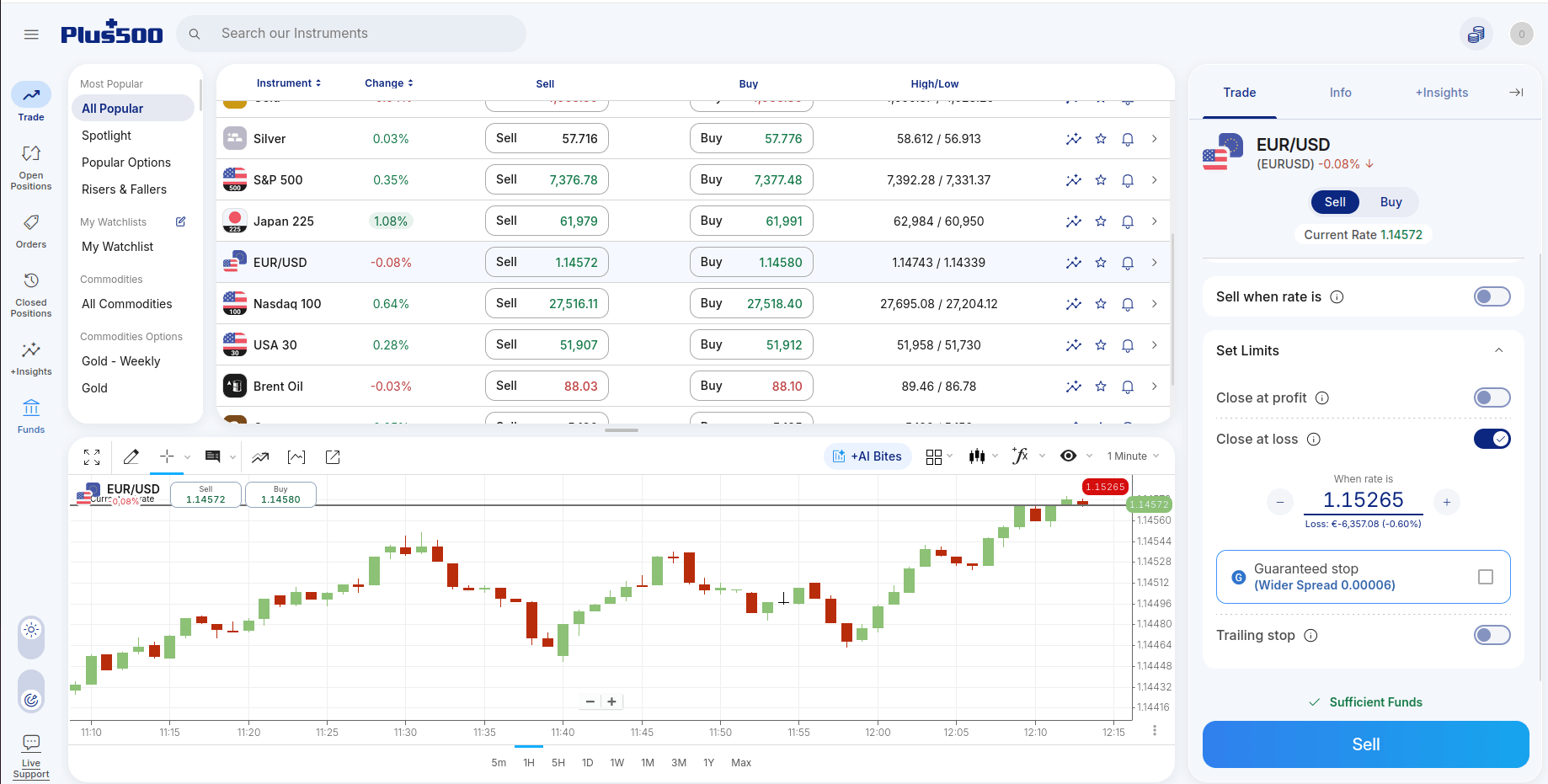Open the 1 Minute interval dropdown
Screen dimensions: 1548x784
click(x=1133, y=456)
